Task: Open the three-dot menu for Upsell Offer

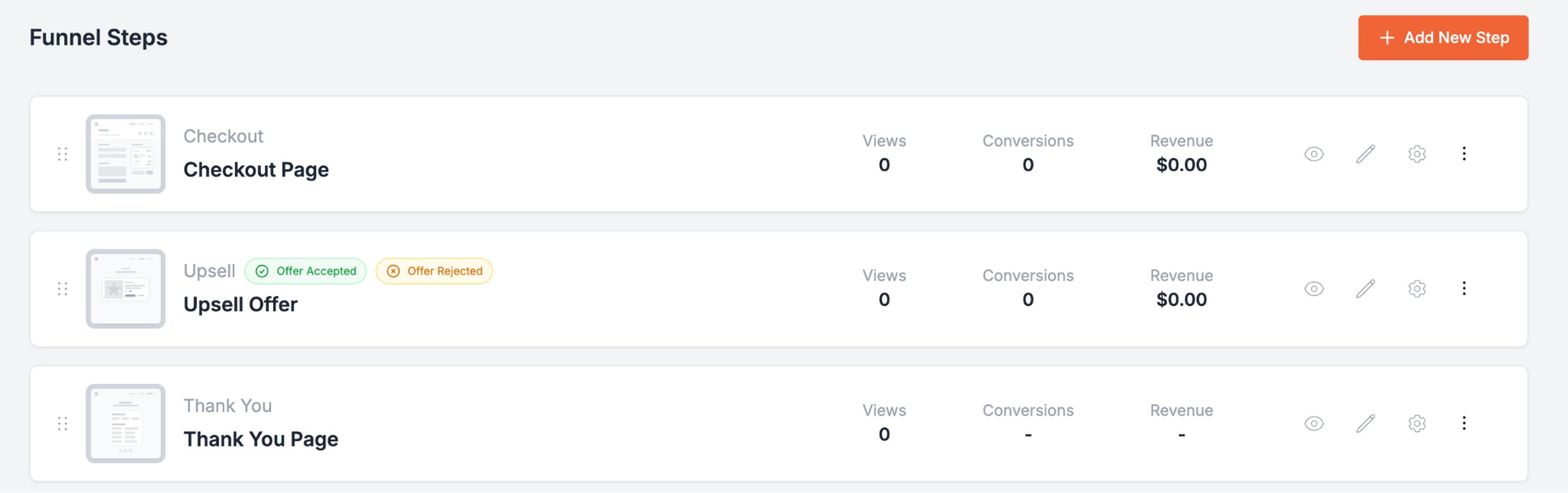Action: tap(1464, 289)
